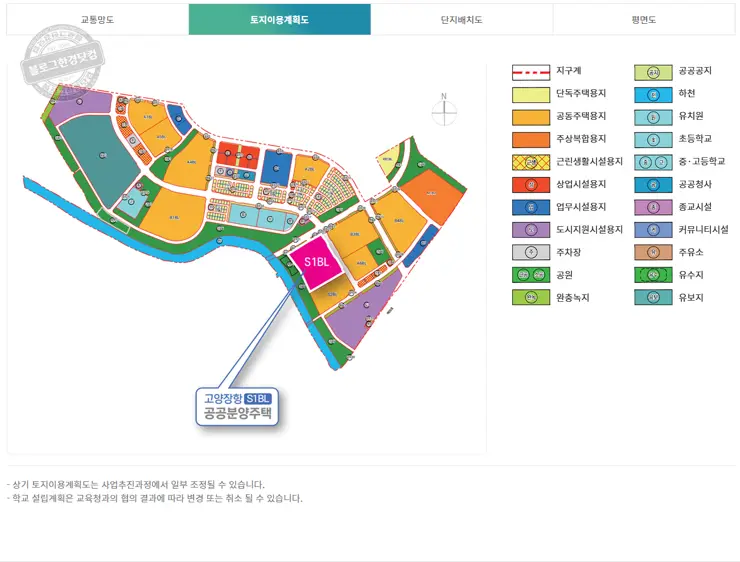Click the 업무시설용지 blue legend icon
This screenshot has width=740, height=562.
click(x=531, y=207)
